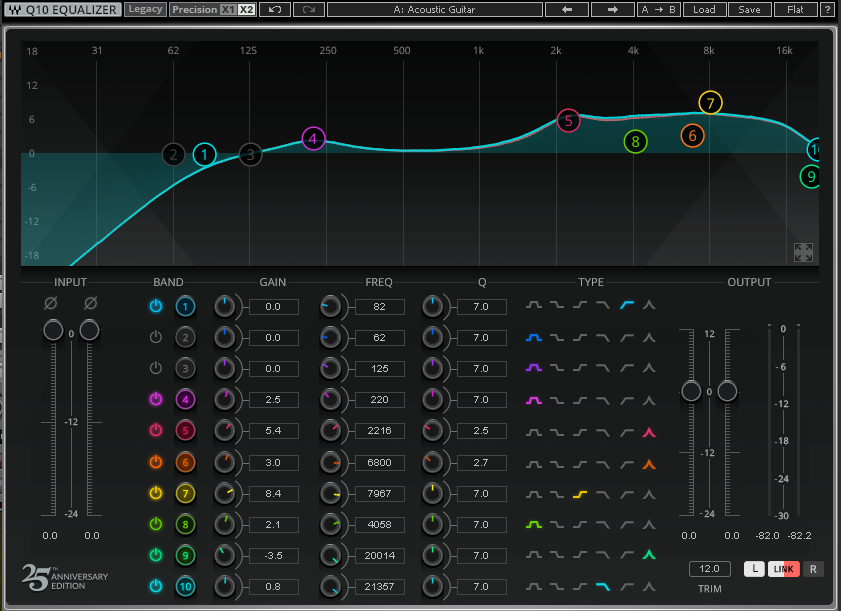Click band 7 gain value 8.4

273,494
